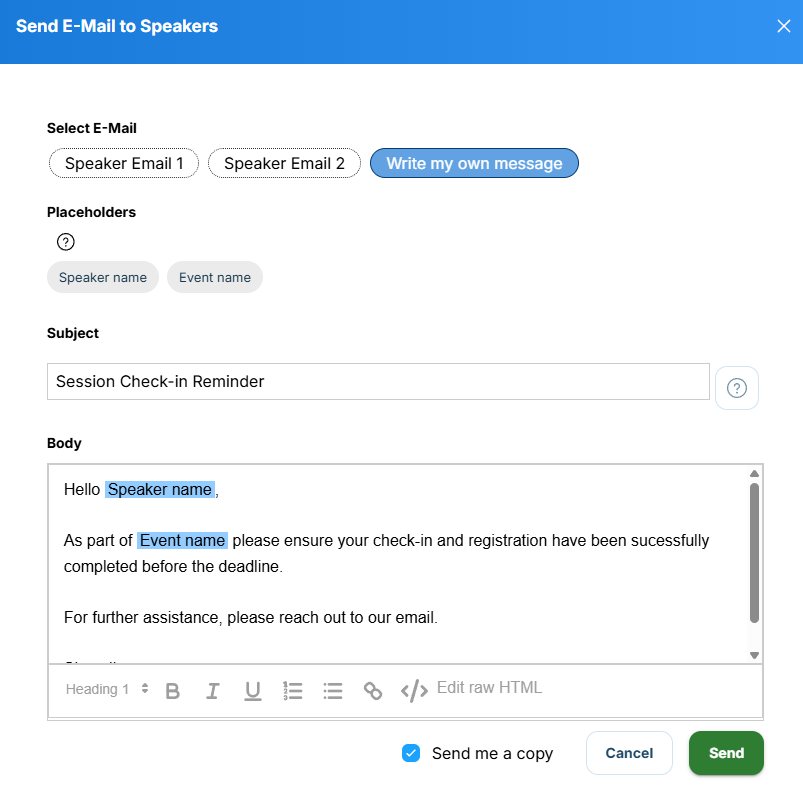Apply italic formatting to body text
The height and width of the screenshot is (809, 803).
213,690
